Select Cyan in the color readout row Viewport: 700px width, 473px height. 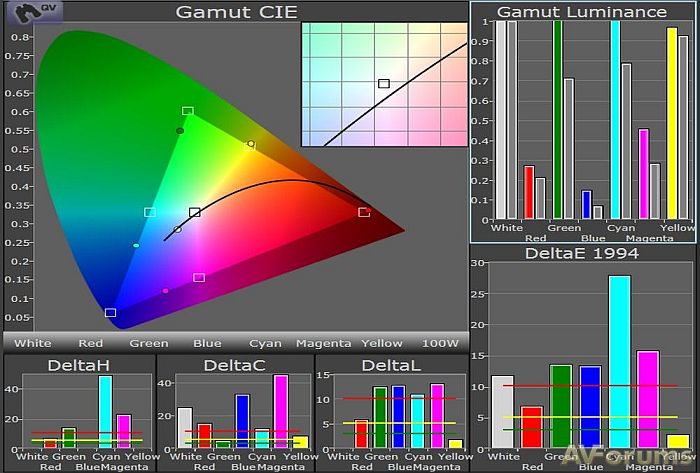click(x=265, y=343)
